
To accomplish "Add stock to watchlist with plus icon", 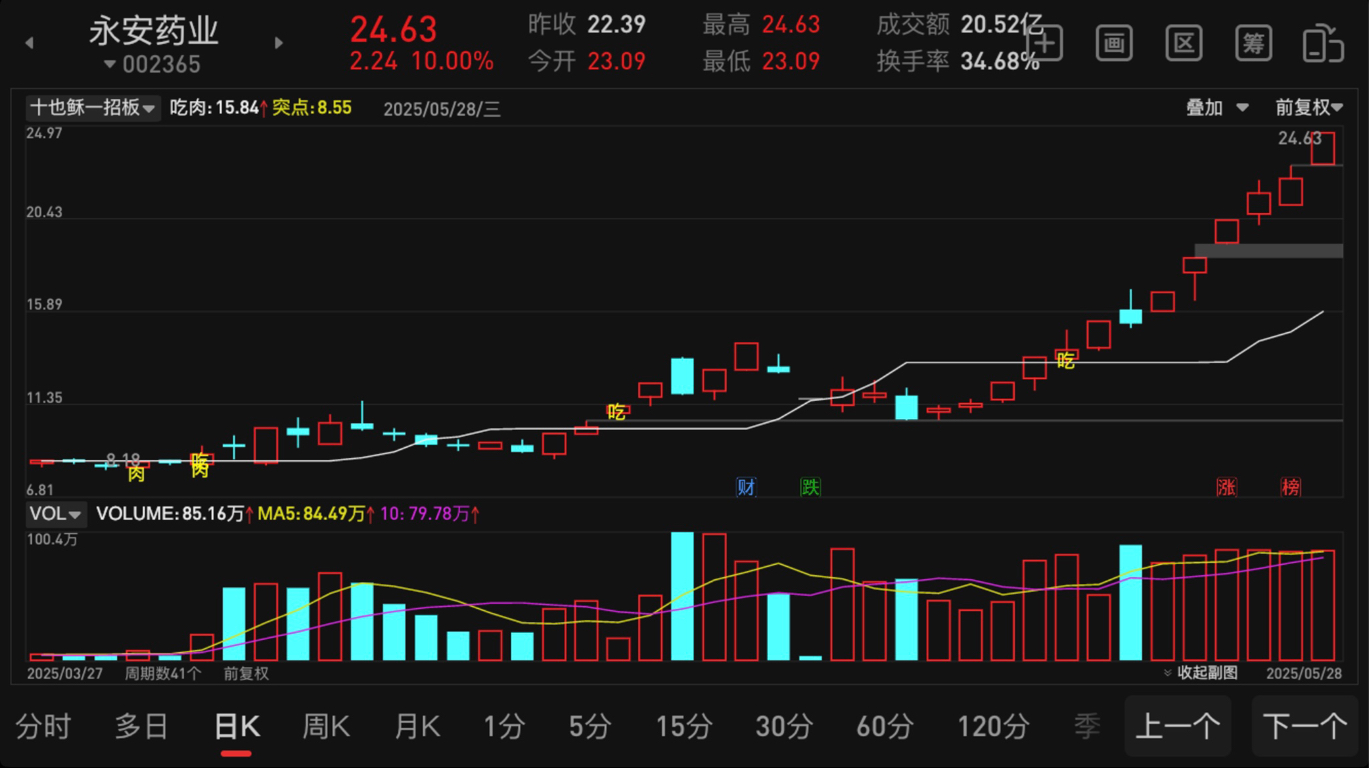I will [1044, 43].
